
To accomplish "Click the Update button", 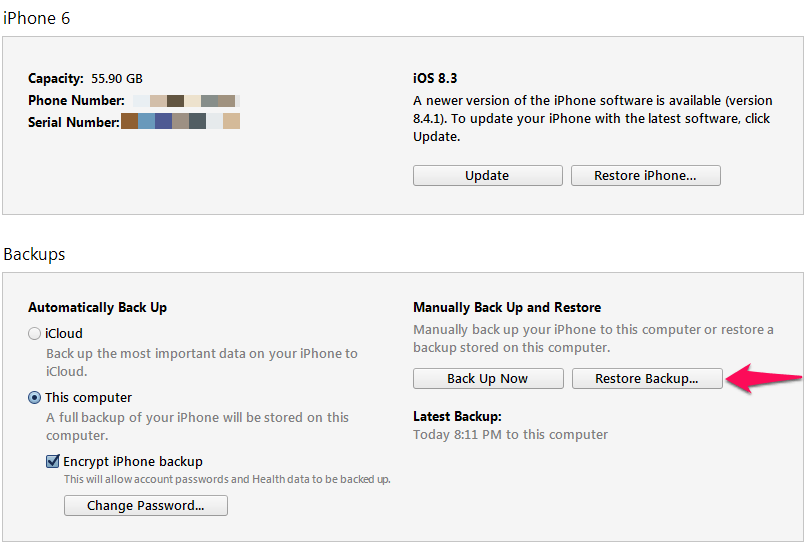I will [x=487, y=176].
